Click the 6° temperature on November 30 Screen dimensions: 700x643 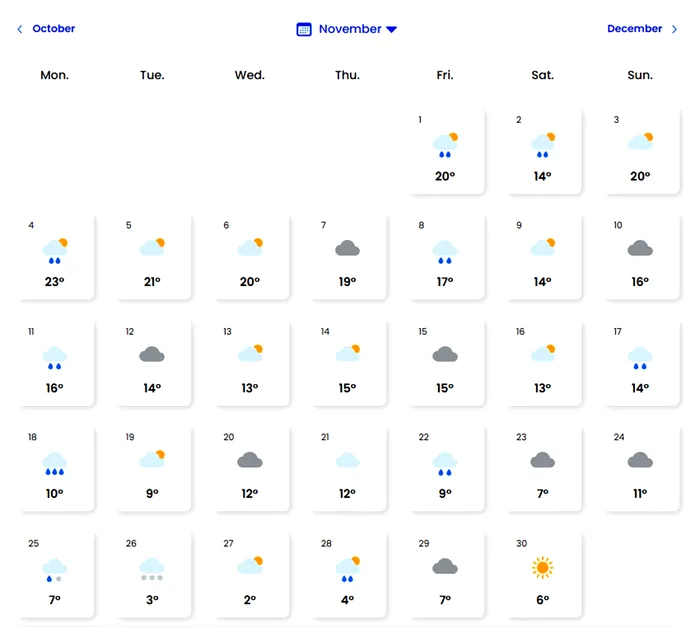(x=543, y=600)
